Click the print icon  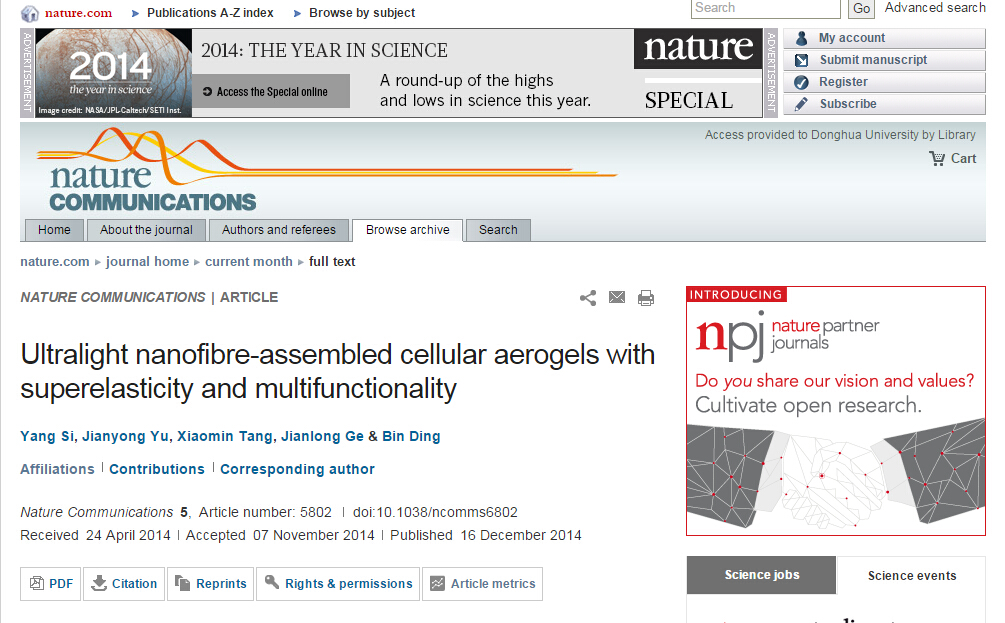[x=645, y=298]
